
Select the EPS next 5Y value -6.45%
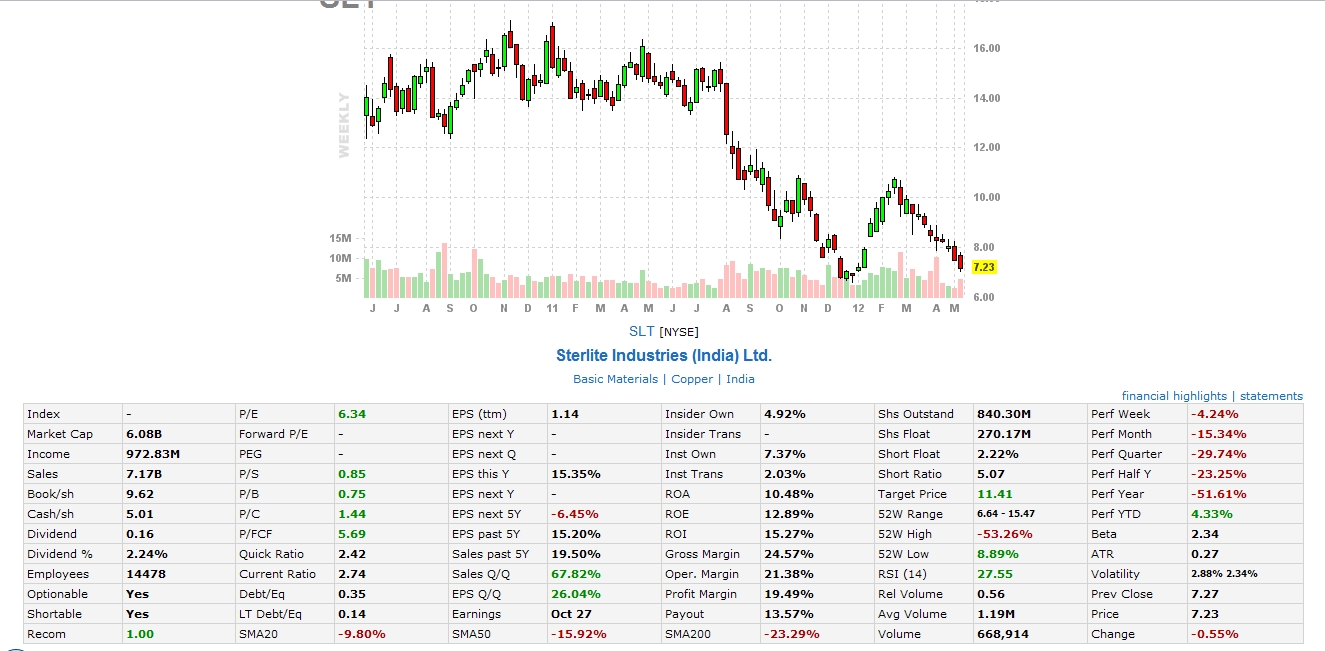(574, 514)
